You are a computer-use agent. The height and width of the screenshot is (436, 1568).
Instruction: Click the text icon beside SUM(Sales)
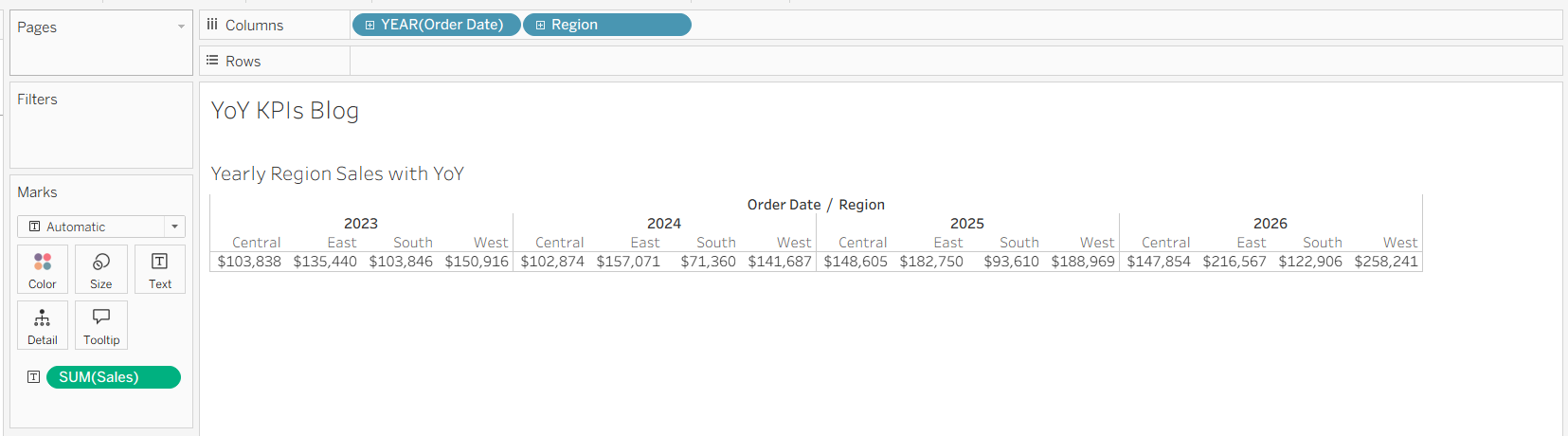pos(33,377)
